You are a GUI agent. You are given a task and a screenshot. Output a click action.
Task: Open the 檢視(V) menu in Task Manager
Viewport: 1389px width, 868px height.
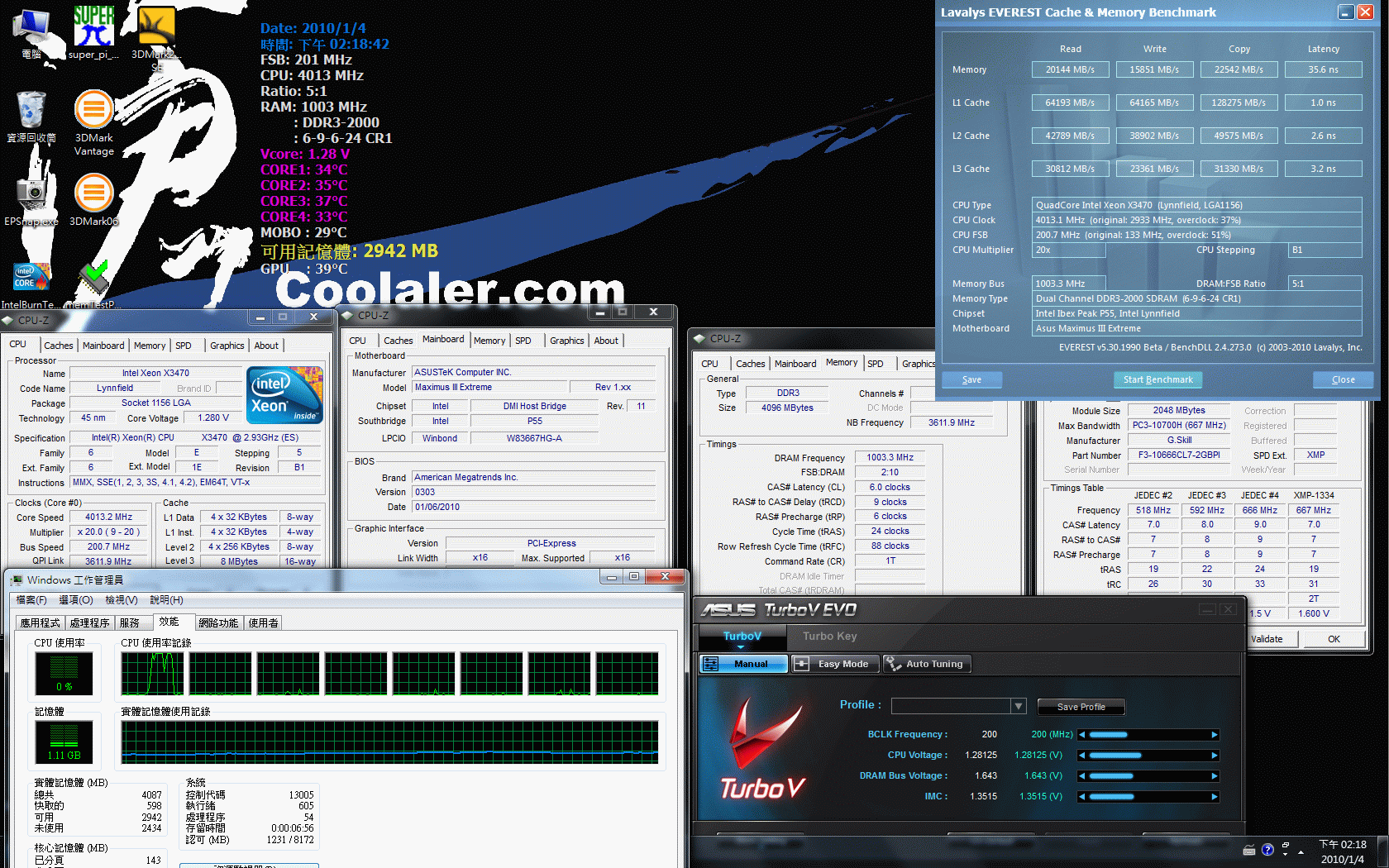click(x=122, y=600)
